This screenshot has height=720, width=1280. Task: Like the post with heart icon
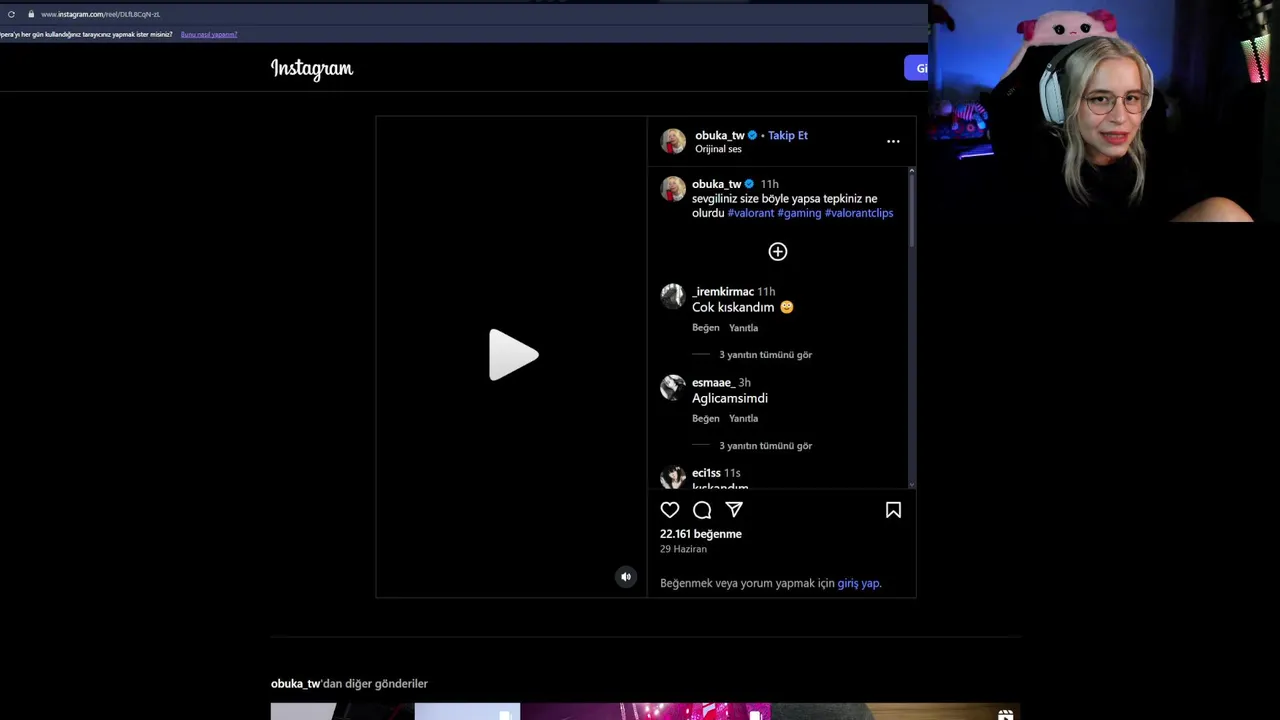coord(670,510)
